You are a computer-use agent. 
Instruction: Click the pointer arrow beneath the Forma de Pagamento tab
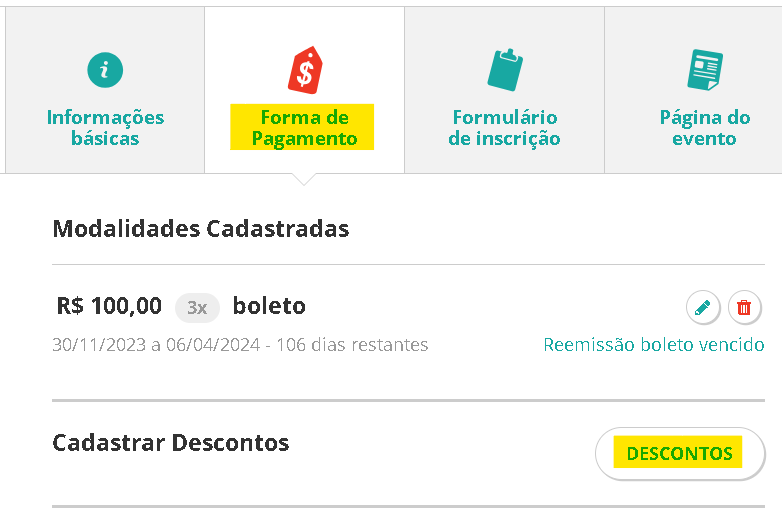(x=304, y=179)
